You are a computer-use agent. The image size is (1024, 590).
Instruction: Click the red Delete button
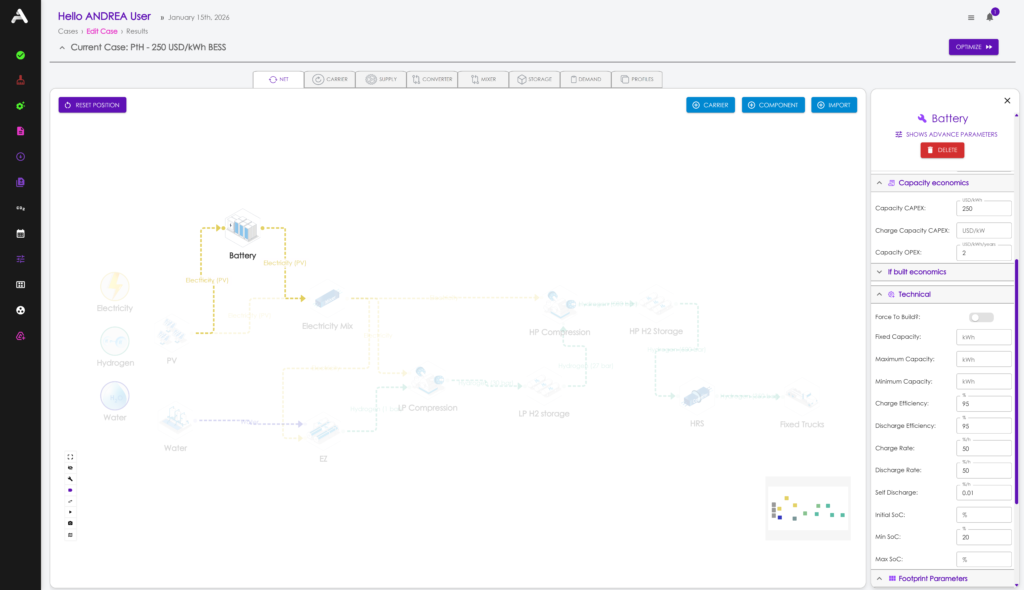coord(942,150)
